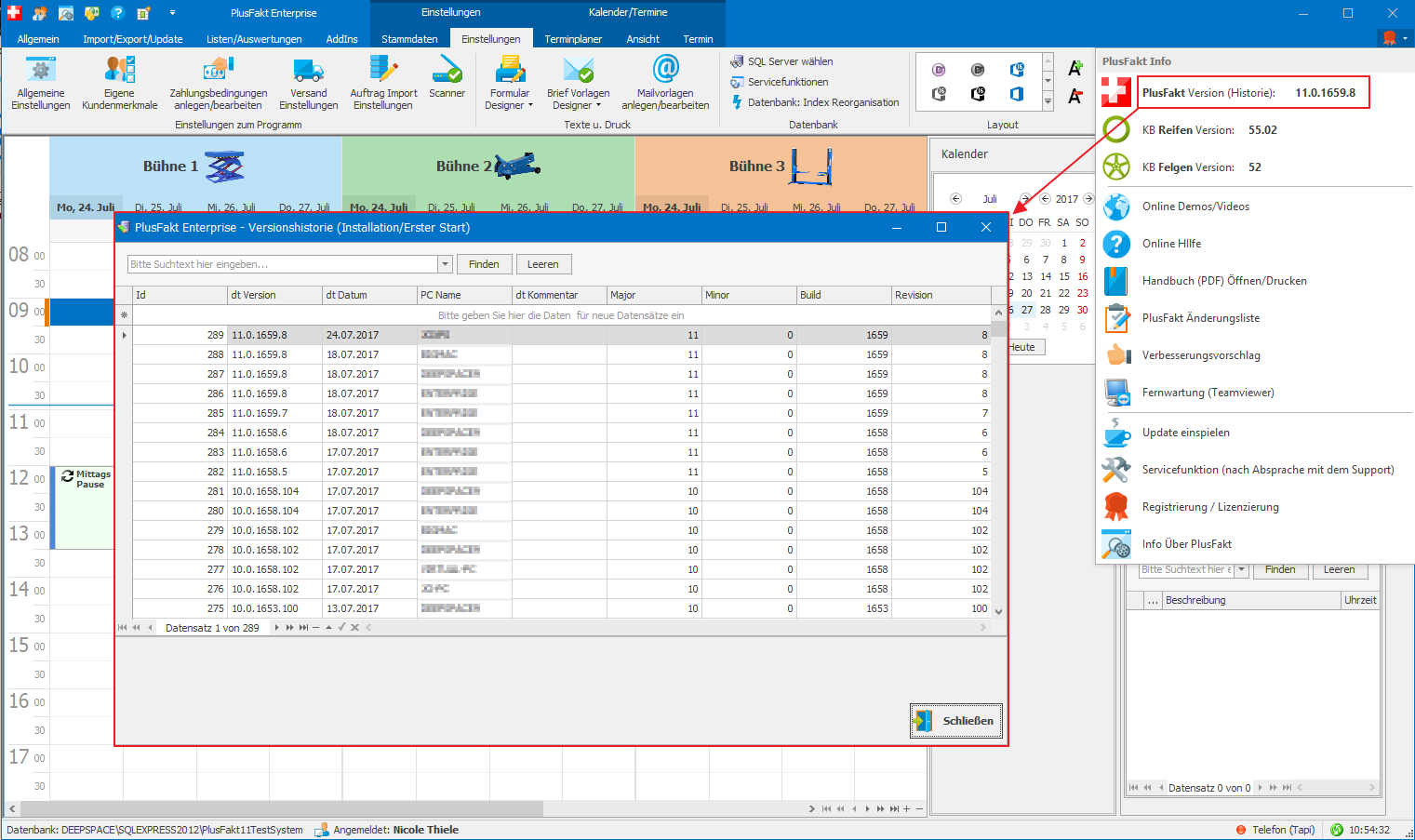
Task: Open the search text dropdown arrow in Versionshistorie
Action: pyautogui.click(x=445, y=264)
